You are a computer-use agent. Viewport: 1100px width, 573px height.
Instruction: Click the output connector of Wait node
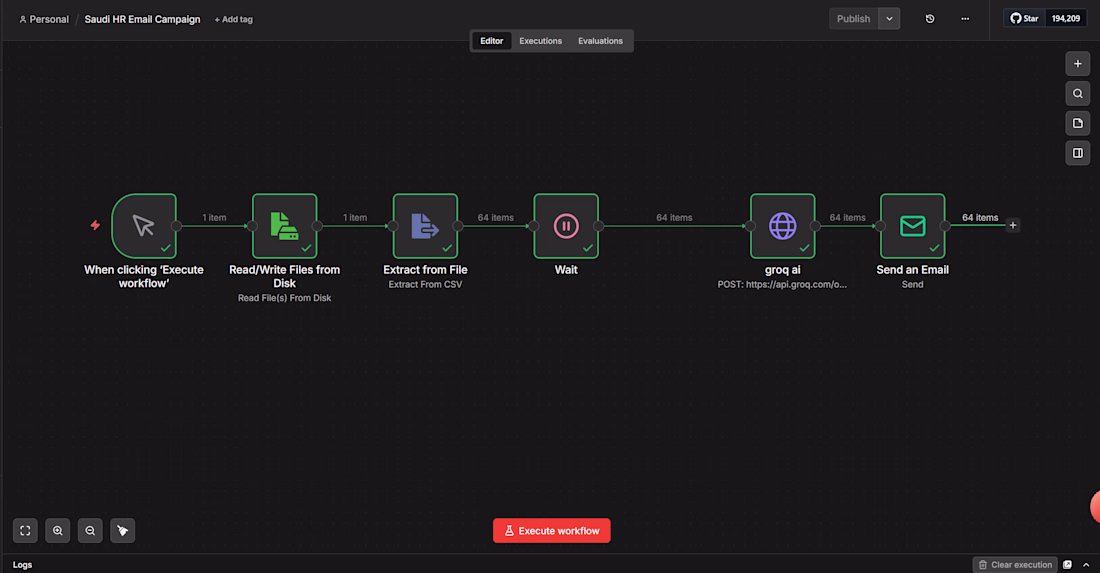coord(599,226)
